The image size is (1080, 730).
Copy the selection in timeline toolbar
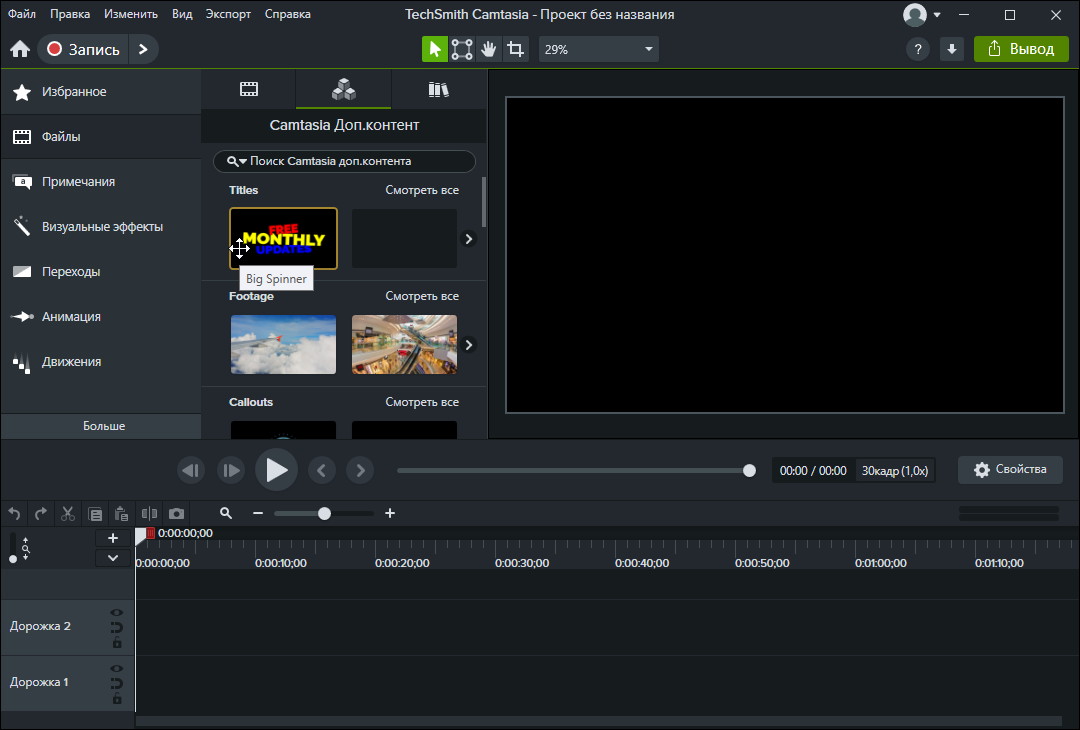click(x=95, y=514)
